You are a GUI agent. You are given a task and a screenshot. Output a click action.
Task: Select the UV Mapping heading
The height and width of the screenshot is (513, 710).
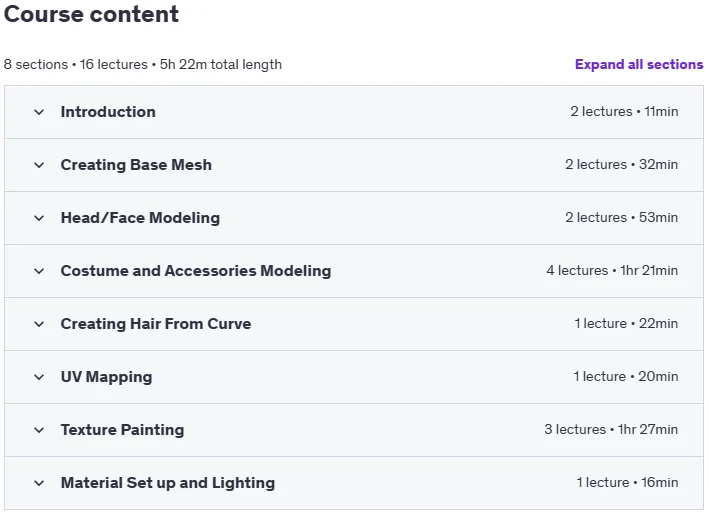coord(106,377)
